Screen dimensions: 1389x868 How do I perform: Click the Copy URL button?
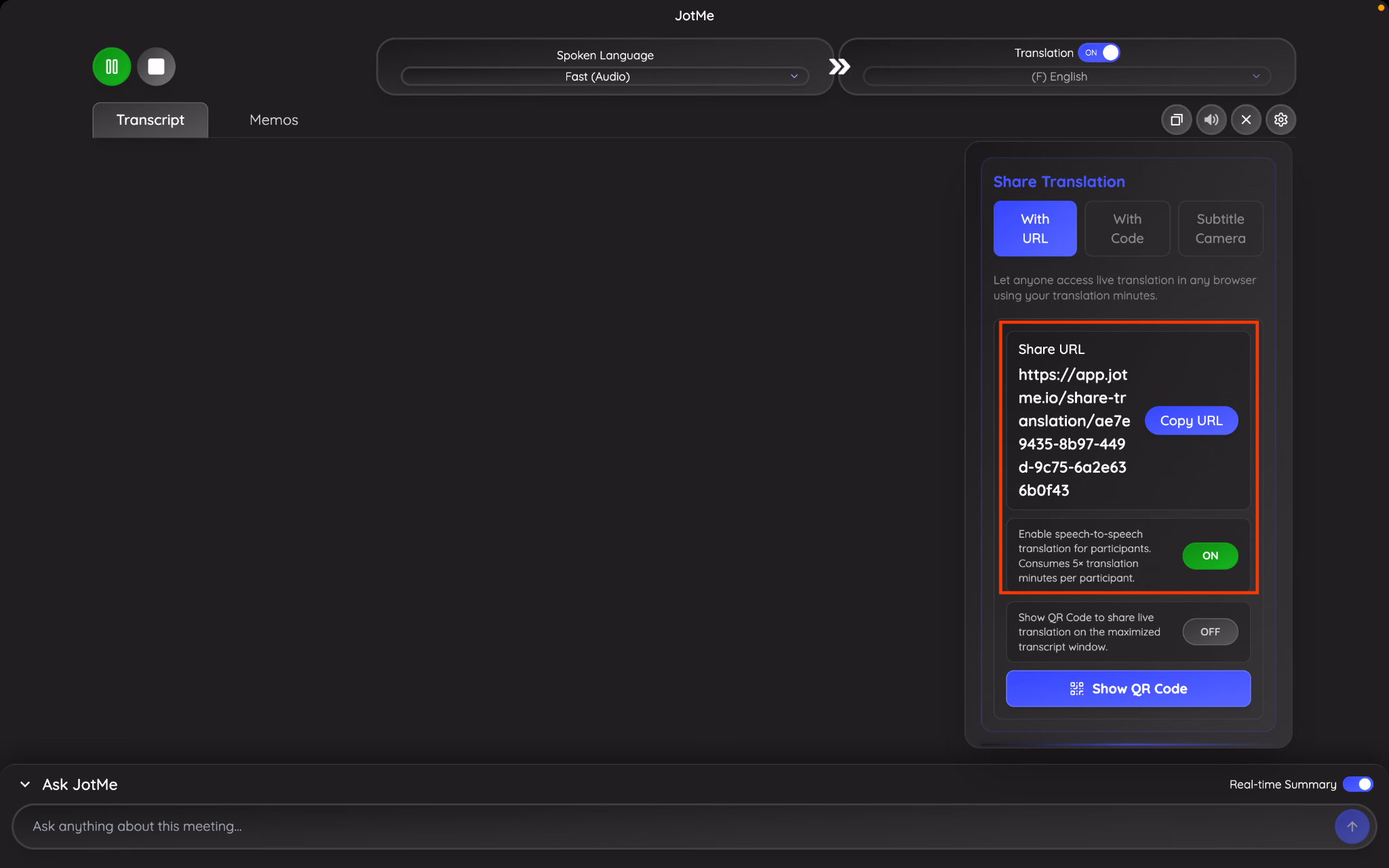click(x=1192, y=420)
